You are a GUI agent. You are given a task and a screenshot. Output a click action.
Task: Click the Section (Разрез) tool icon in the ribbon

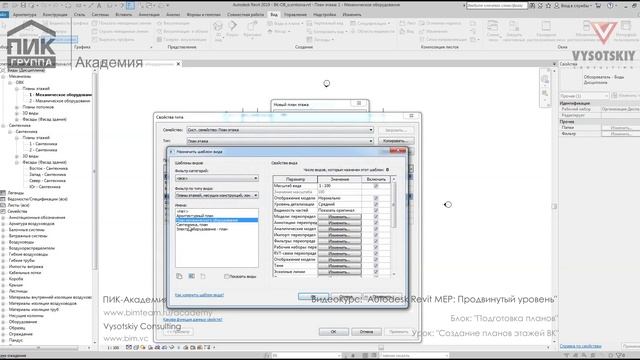233,26
